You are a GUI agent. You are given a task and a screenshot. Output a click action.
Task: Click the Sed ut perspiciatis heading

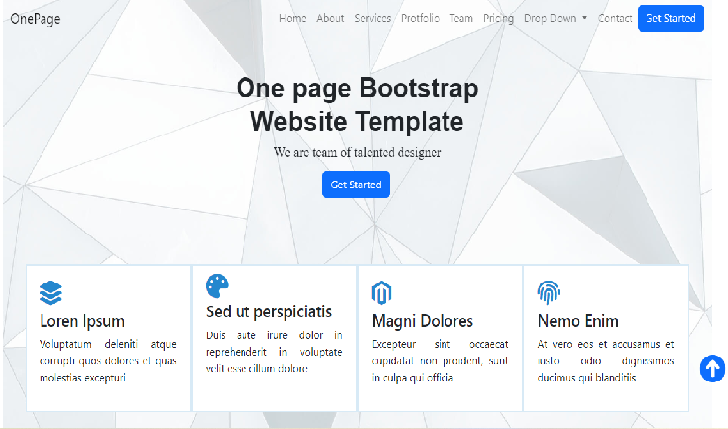(x=269, y=312)
